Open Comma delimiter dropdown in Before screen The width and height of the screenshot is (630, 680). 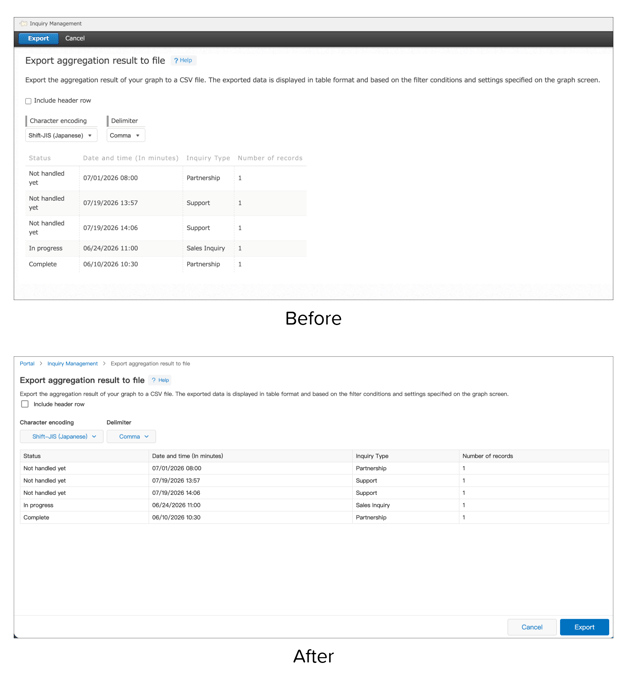point(126,135)
